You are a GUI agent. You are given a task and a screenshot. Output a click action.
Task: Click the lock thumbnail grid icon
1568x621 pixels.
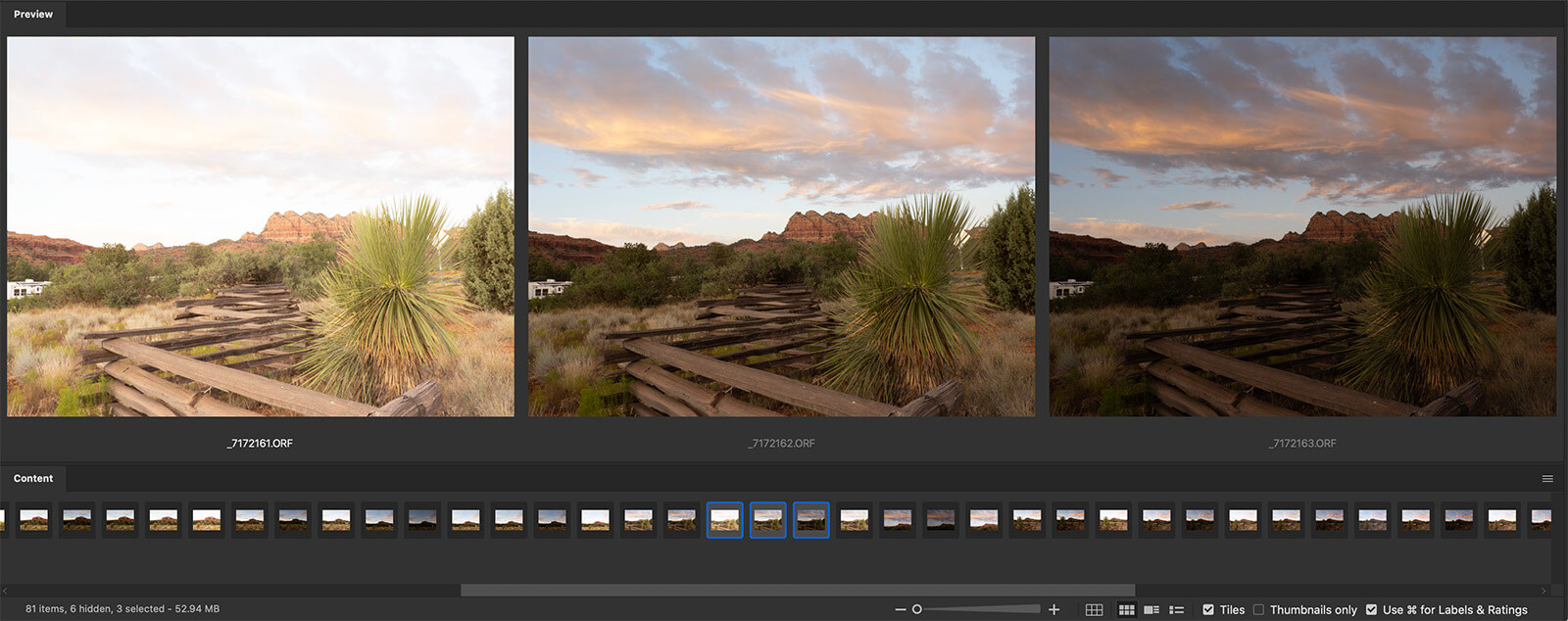click(1094, 609)
